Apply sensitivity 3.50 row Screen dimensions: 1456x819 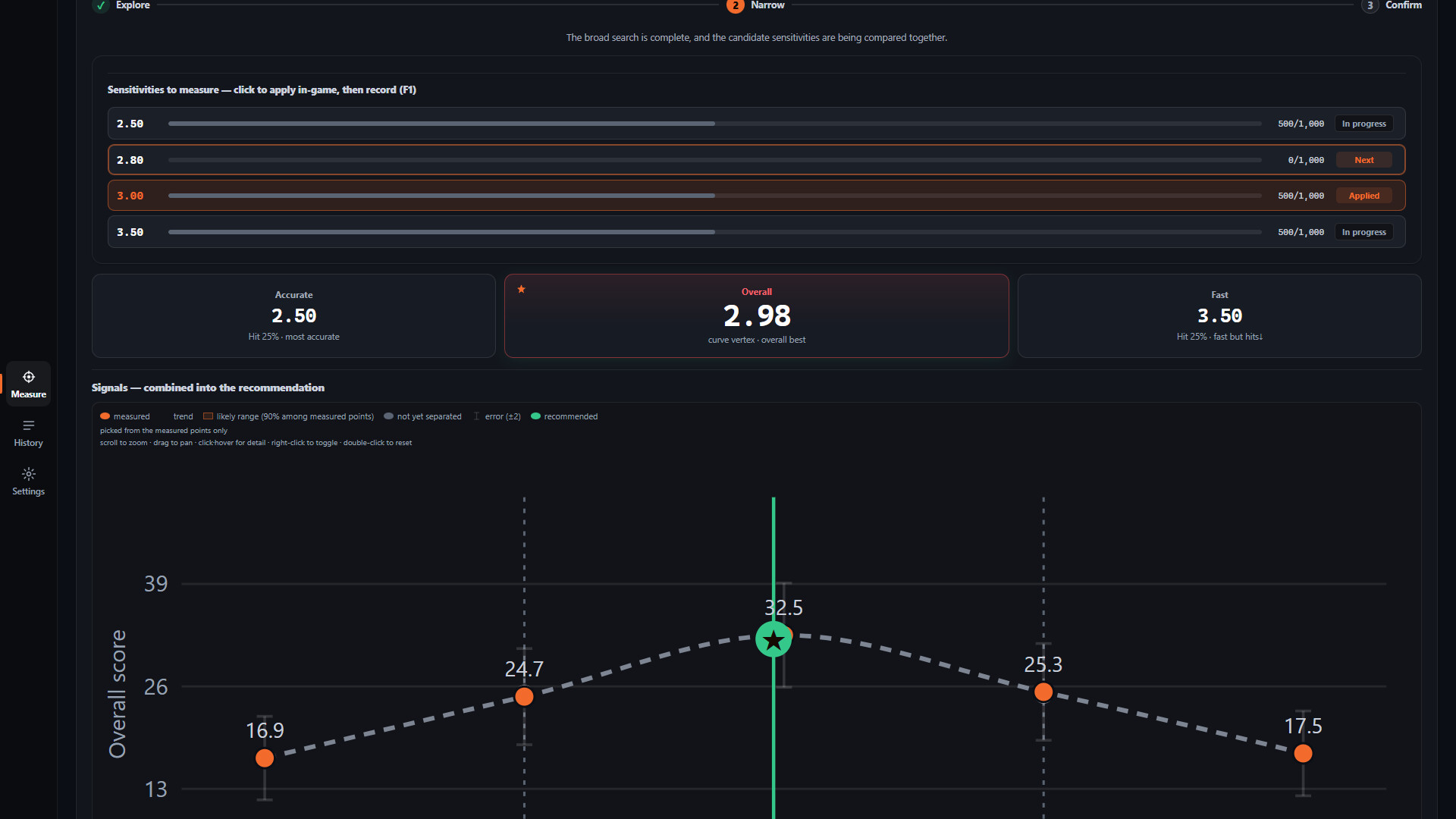(x=756, y=232)
